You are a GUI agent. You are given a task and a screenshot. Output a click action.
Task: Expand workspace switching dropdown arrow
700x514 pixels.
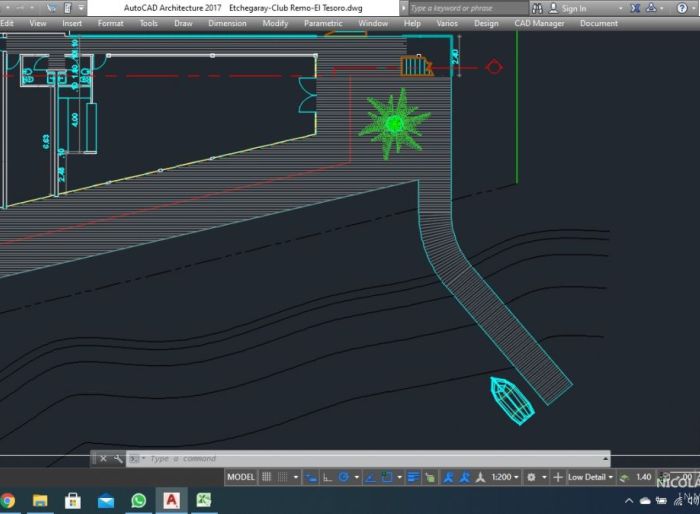(544, 477)
